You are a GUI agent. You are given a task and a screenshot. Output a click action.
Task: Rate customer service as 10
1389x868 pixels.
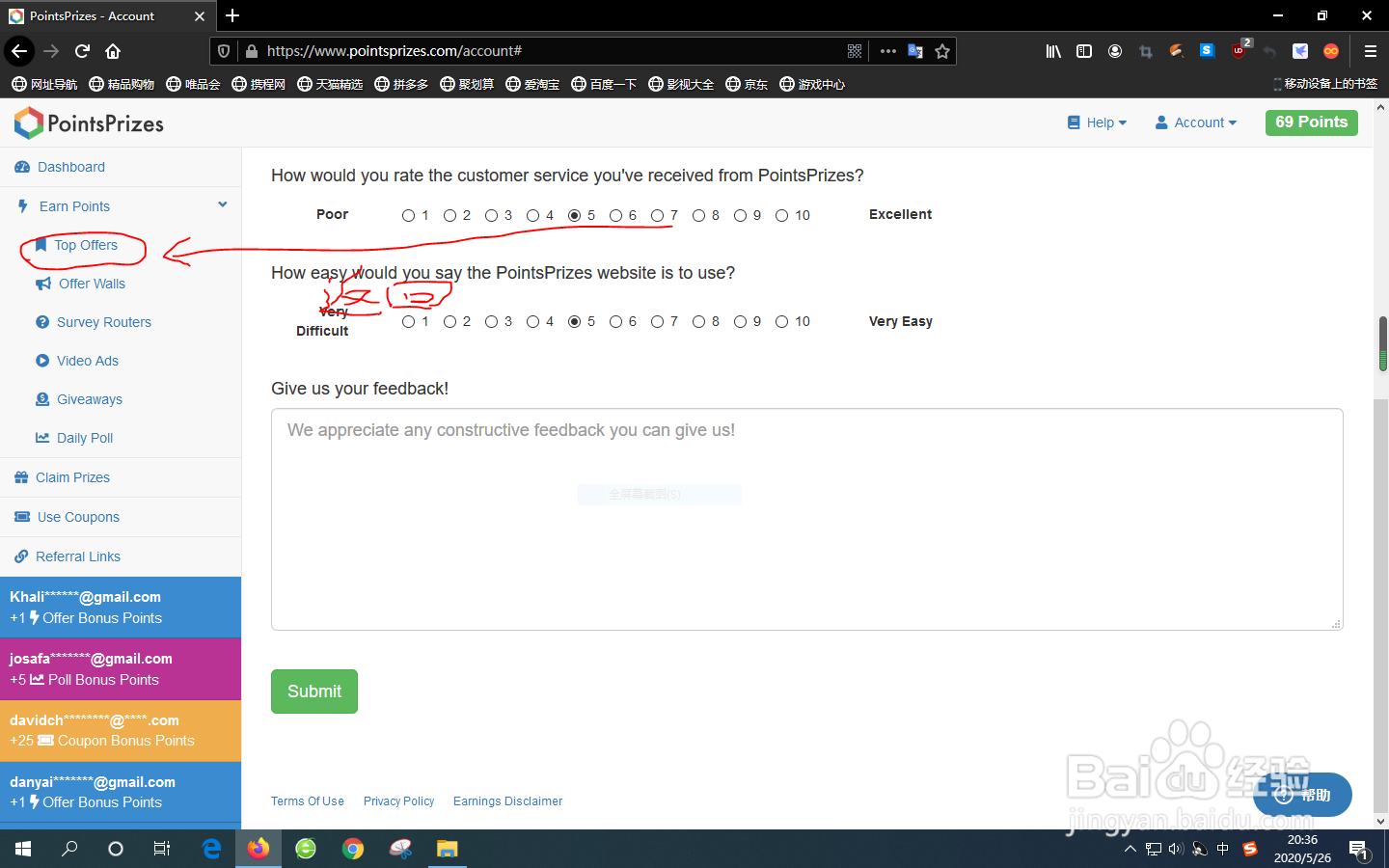781,215
